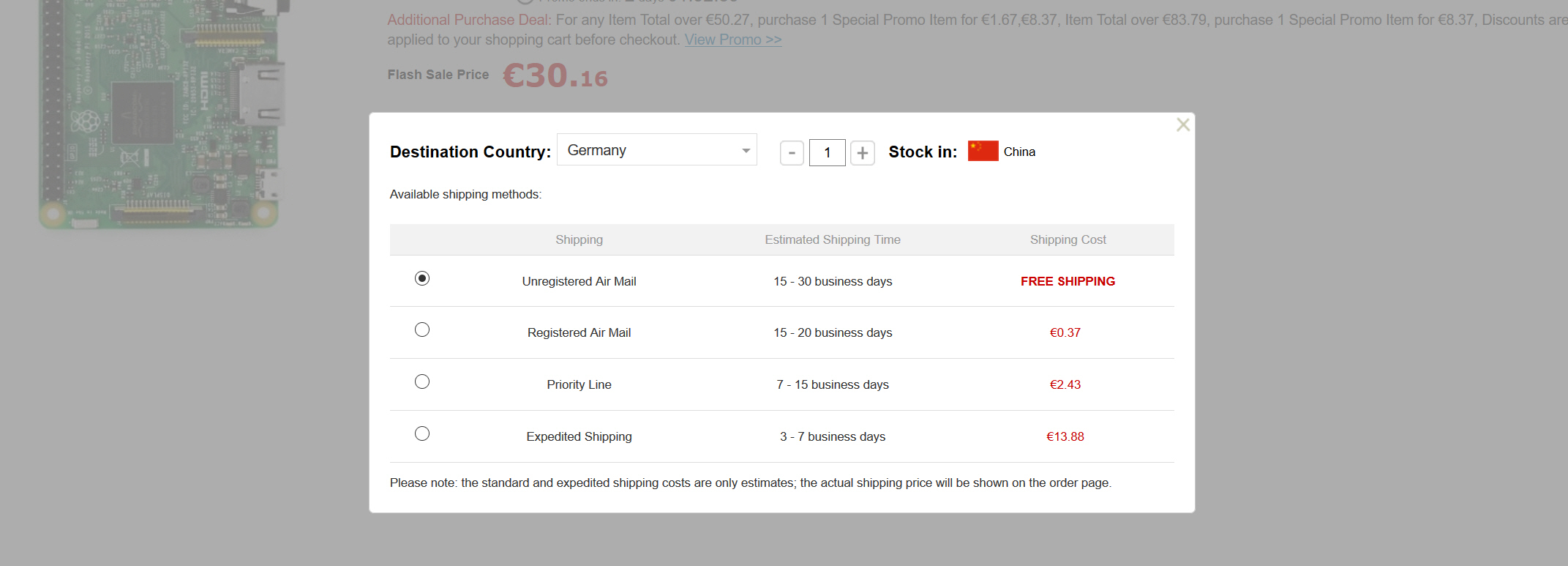
Task: Click the Shipping column header
Action: [579, 239]
